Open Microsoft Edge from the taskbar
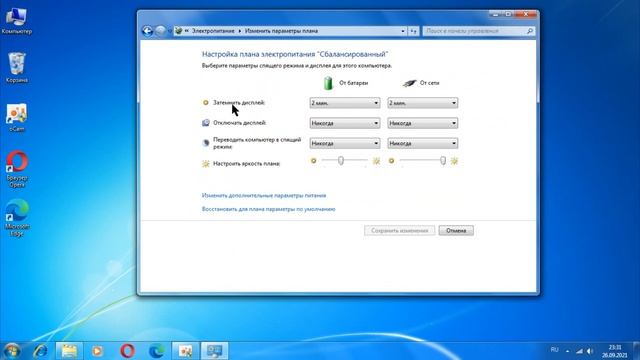The image size is (640, 360). (x=156, y=351)
